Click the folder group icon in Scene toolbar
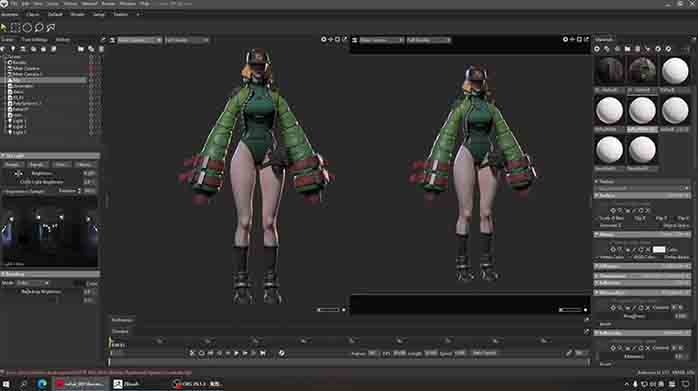This screenshot has height=391, width=698. [81, 49]
